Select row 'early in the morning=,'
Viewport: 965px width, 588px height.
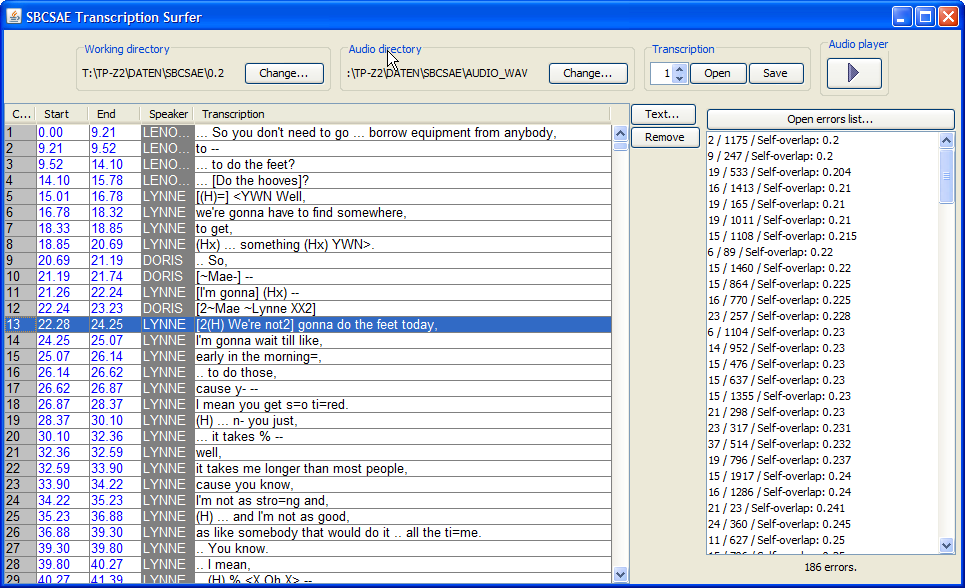click(x=308, y=356)
